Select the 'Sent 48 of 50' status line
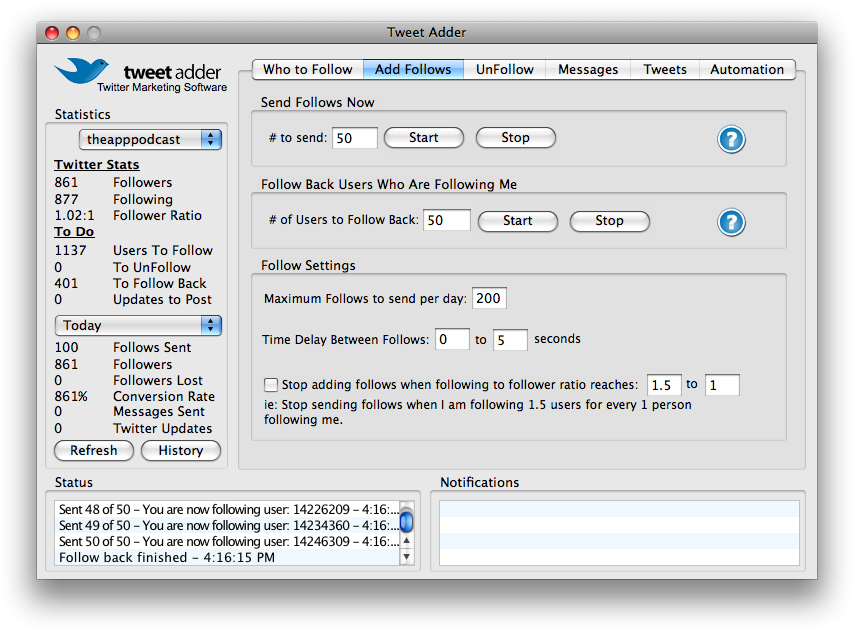The height and width of the screenshot is (630, 853). 227,510
